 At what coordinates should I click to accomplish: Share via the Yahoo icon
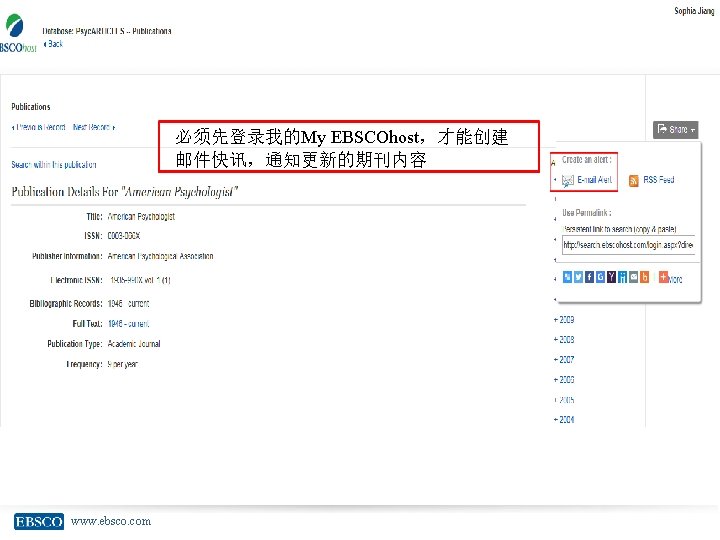[612, 277]
